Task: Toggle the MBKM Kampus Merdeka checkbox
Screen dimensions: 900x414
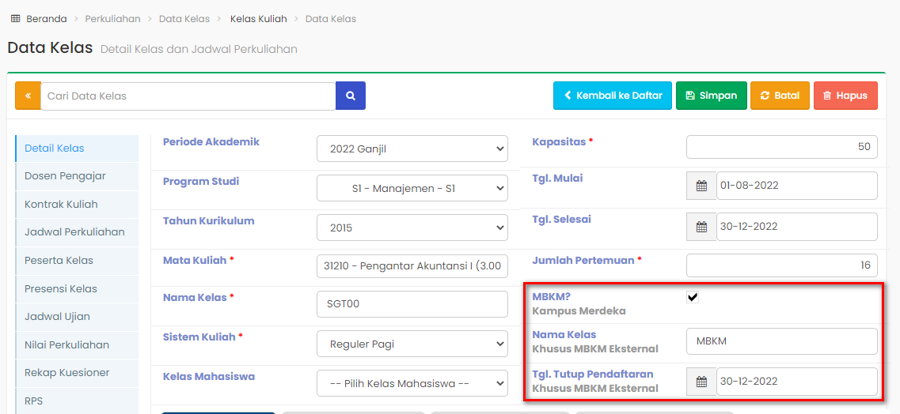Action: coord(693,297)
